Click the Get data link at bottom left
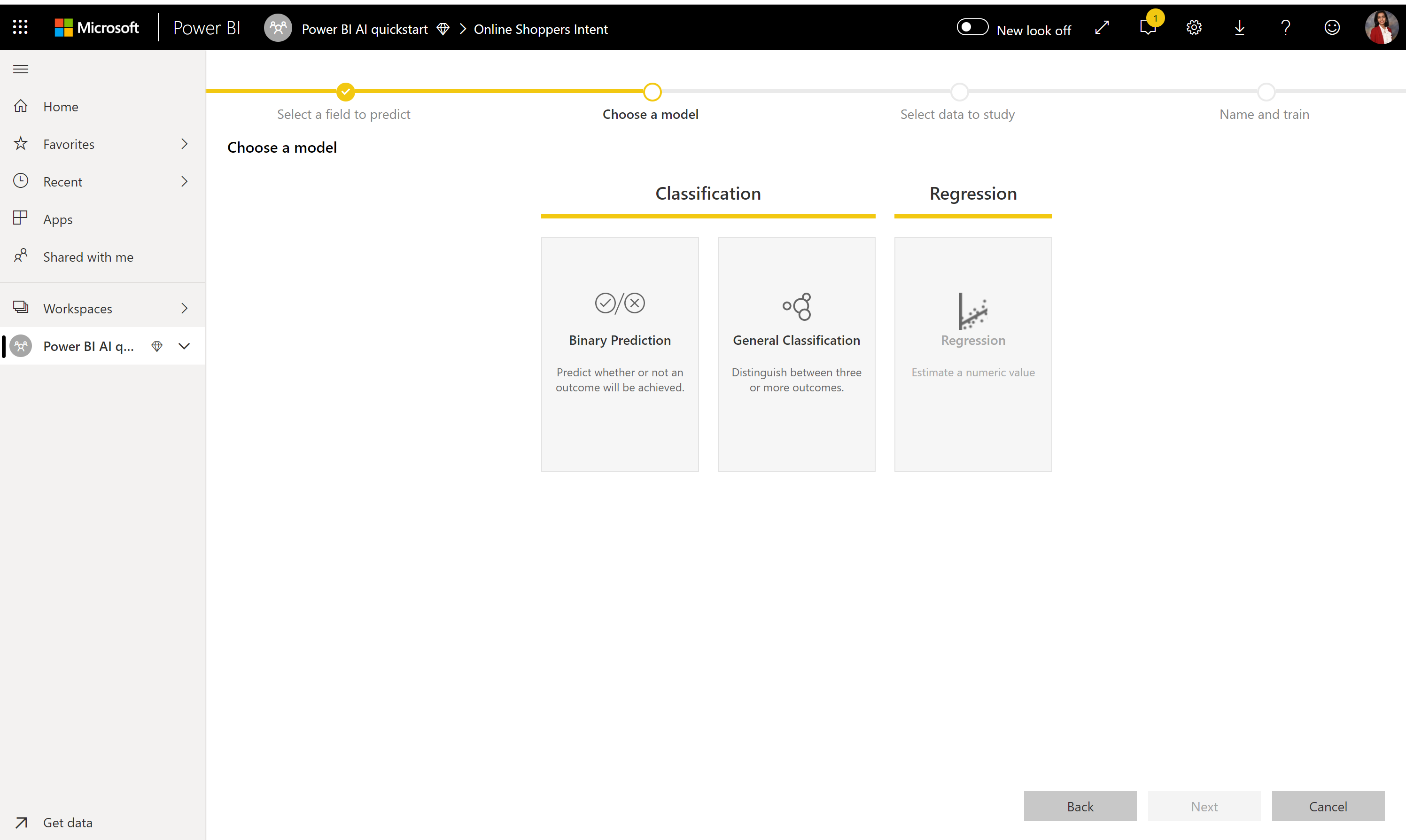Image resolution: width=1406 pixels, height=840 pixels. tap(67, 823)
